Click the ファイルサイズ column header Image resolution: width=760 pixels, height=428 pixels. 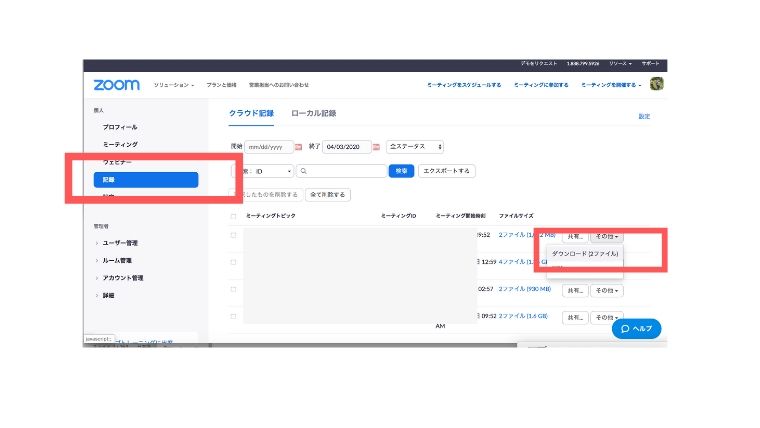(x=516, y=216)
